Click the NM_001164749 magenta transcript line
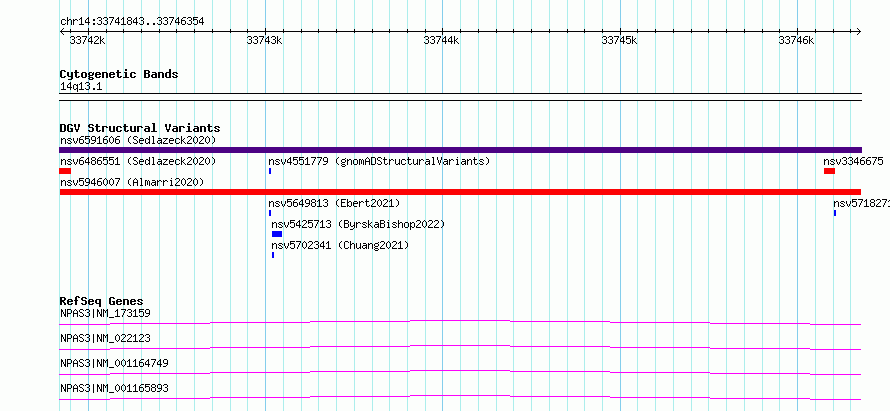This screenshot has width=890, height=411. click(x=460, y=372)
